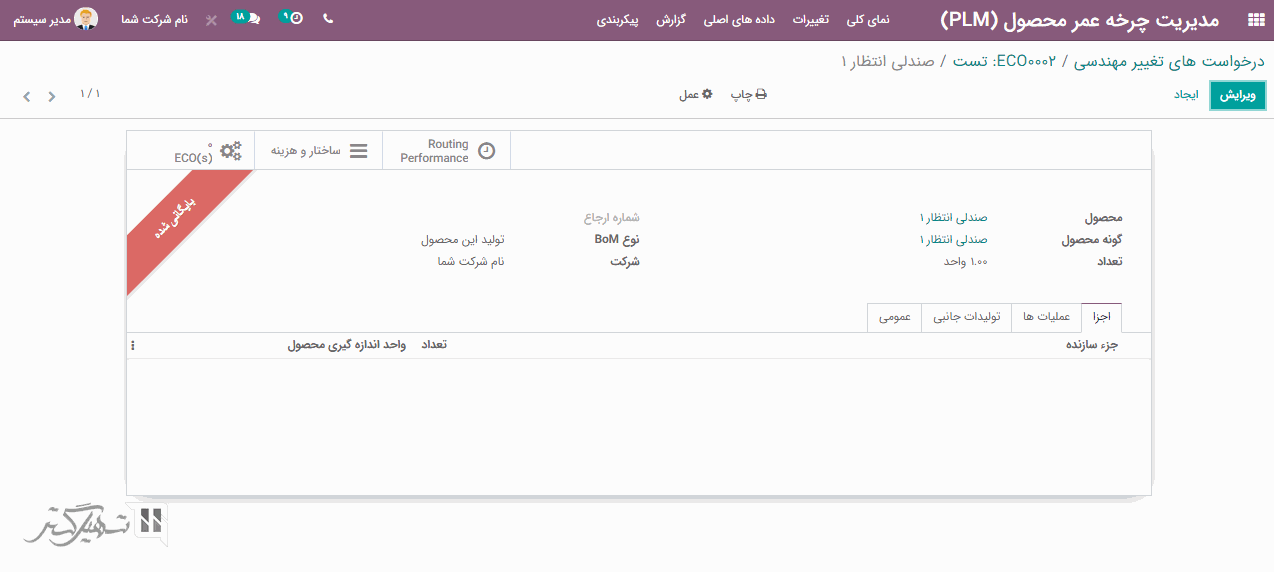Follow the صندلی انتظار ۱ product link

tap(953, 217)
